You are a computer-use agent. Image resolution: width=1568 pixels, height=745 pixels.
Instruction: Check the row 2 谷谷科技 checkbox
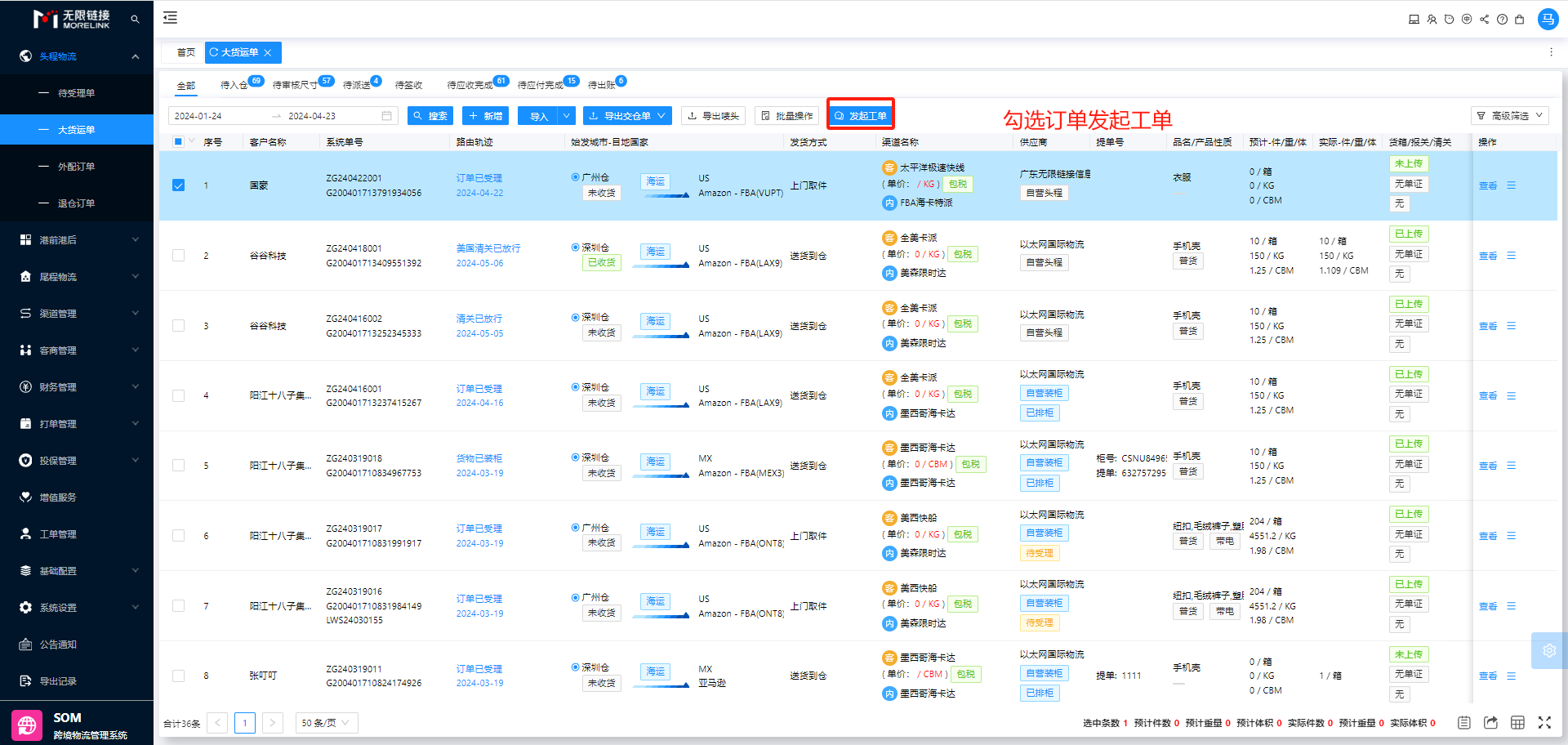point(178,256)
